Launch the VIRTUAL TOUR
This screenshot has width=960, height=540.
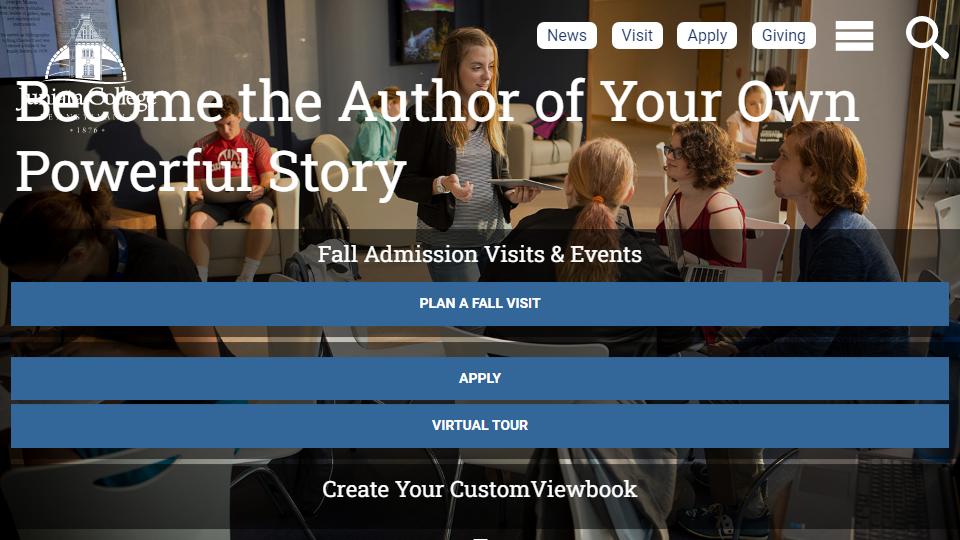(480, 426)
